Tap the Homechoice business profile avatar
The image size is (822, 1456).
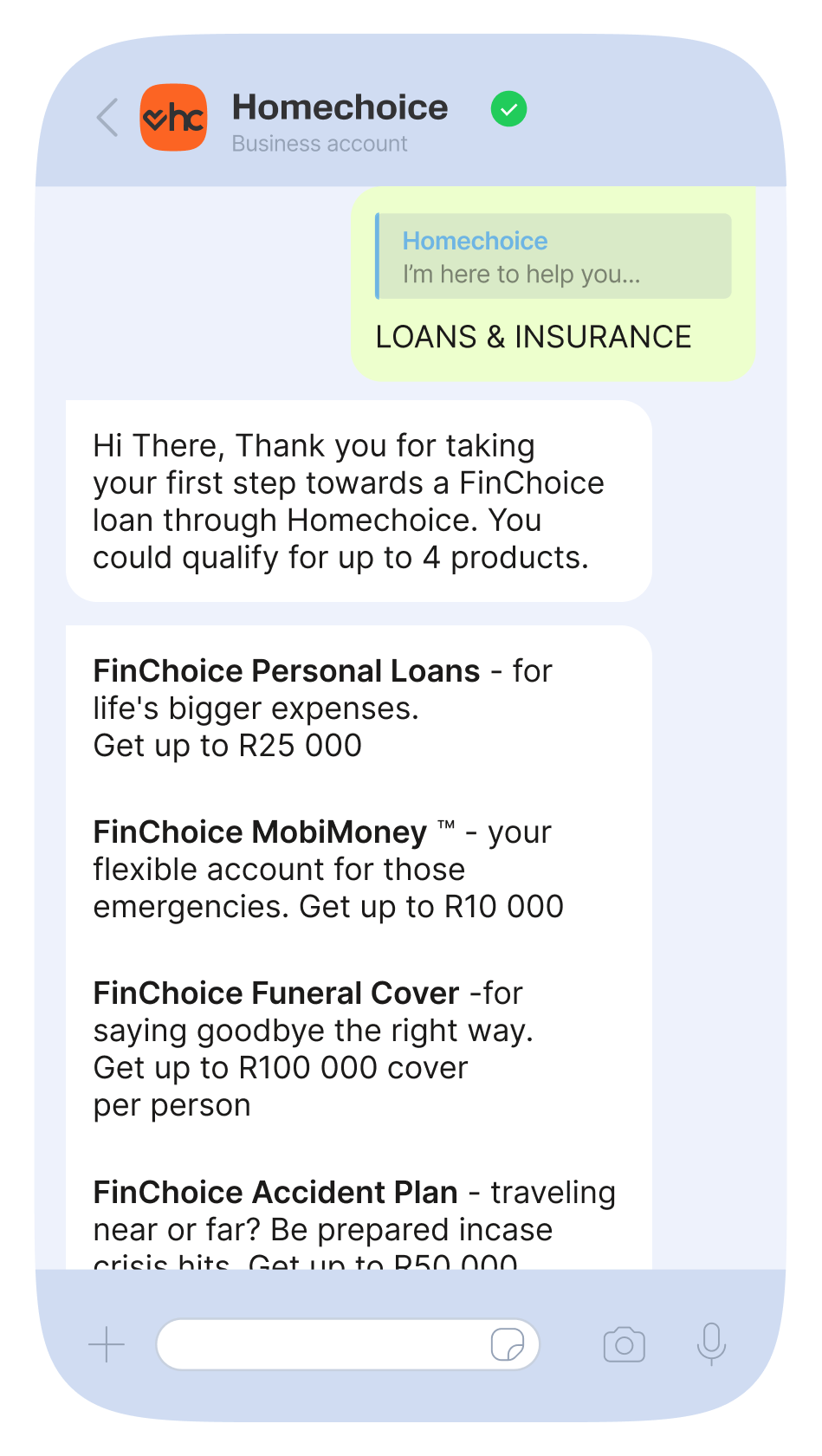click(x=173, y=118)
